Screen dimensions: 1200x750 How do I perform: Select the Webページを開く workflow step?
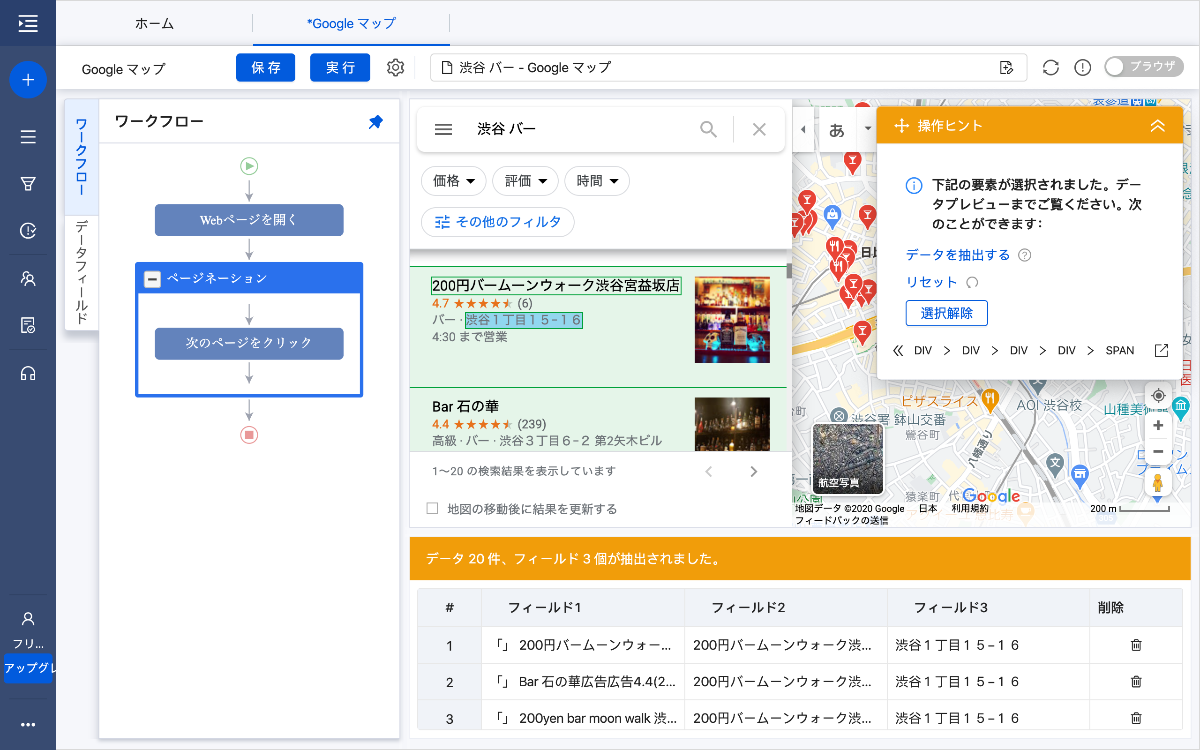249,220
